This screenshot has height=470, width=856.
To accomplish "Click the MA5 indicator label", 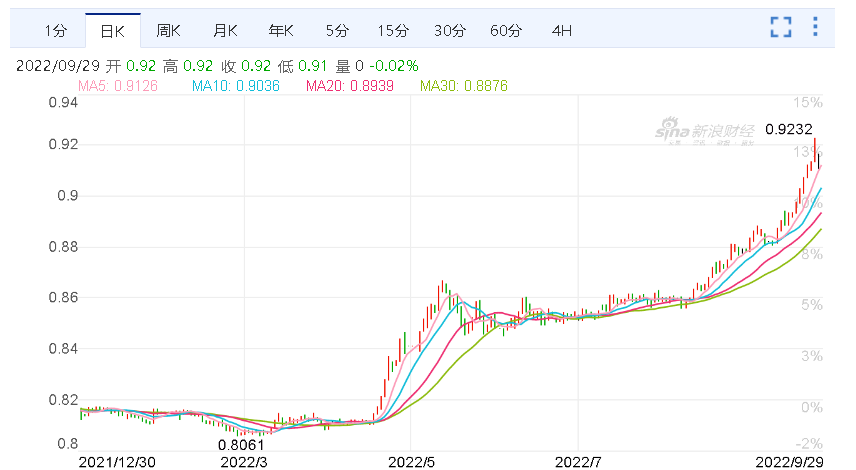I will (118, 86).
